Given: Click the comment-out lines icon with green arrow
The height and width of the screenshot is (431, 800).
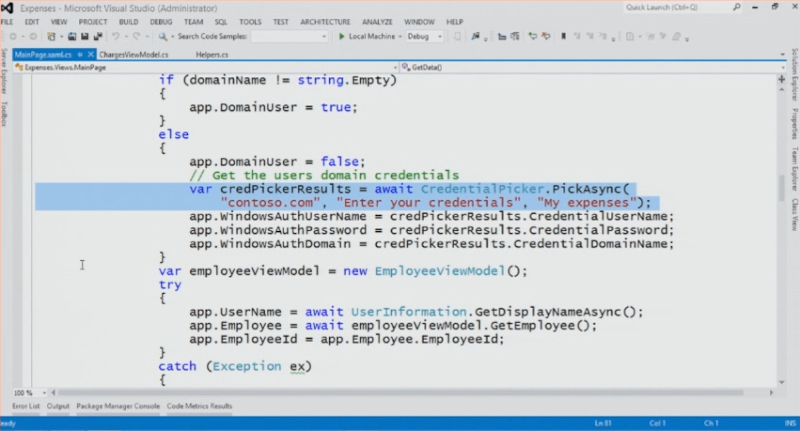Looking at the screenshot, I should click(x=533, y=36).
